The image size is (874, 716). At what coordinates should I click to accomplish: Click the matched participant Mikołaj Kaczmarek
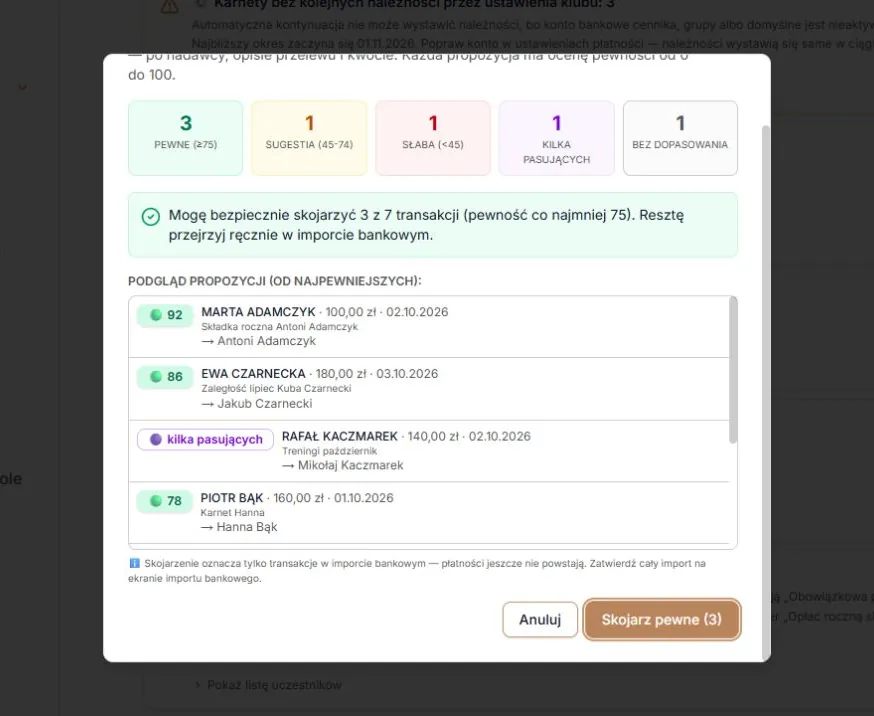(x=350, y=465)
